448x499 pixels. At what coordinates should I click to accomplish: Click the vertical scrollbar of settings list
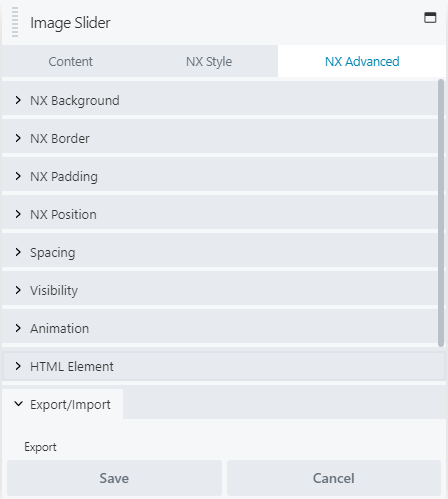(441, 213)
